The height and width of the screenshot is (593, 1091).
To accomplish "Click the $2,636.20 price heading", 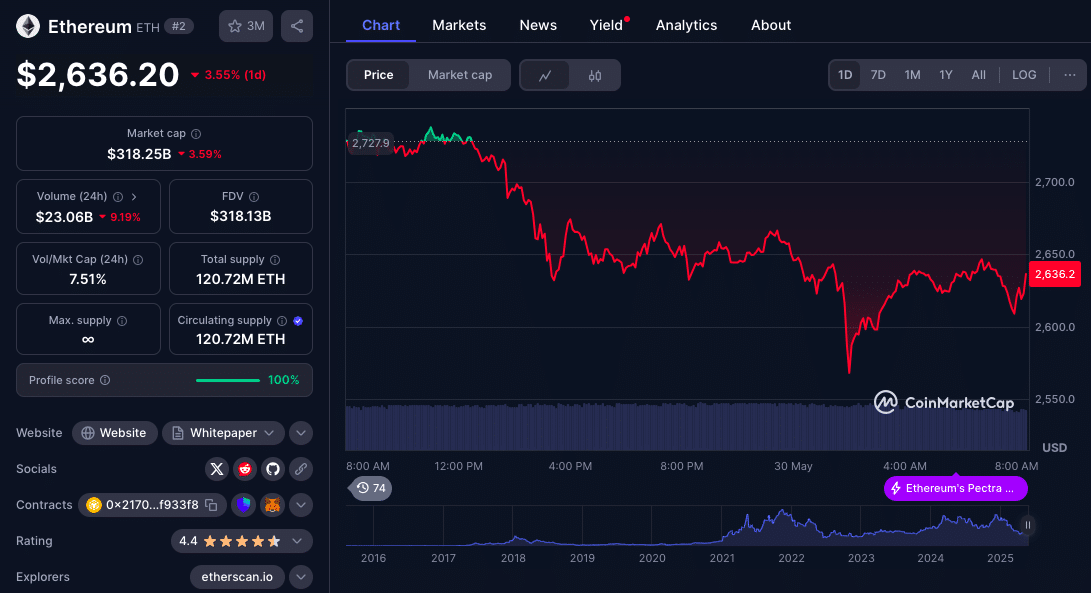I will pyautogui.click(x=98, y=74).
